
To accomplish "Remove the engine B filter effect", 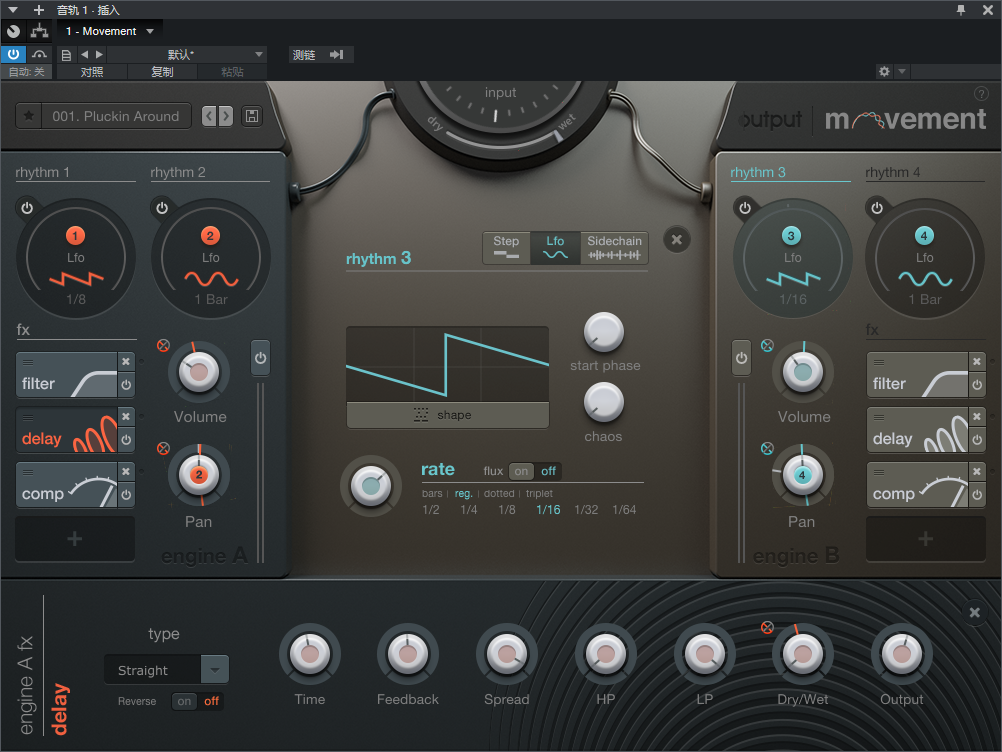I will pyautogui.click(x=977, y=362).
